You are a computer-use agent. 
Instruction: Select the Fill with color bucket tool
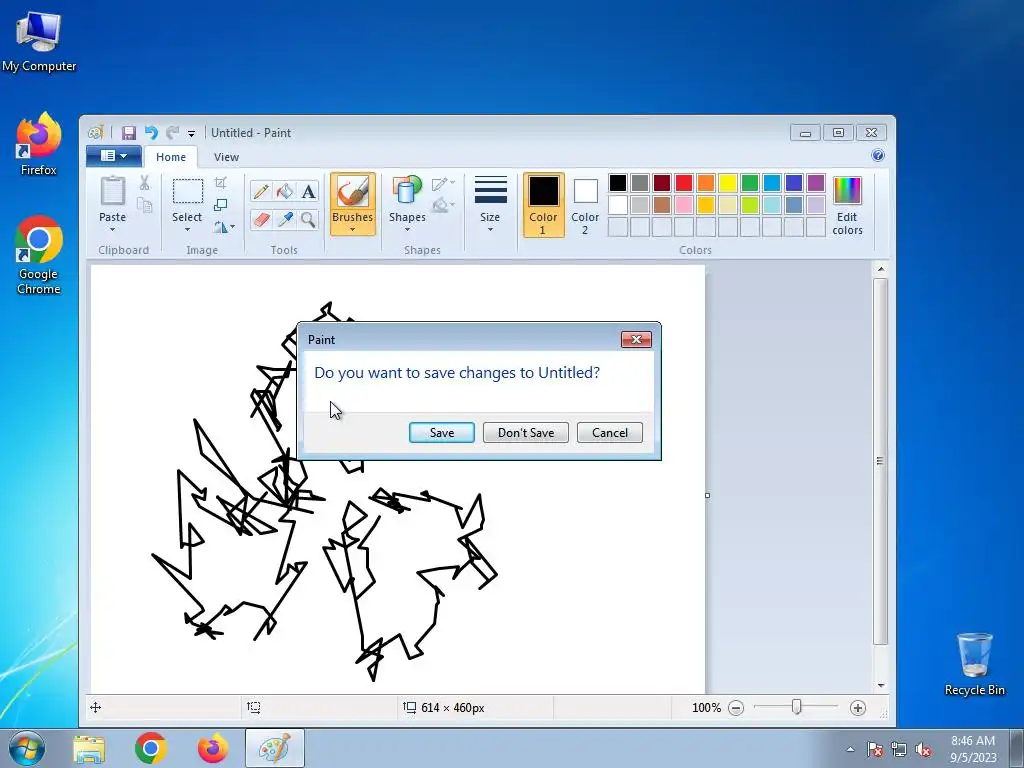pyautogui.click(x=285, y=191)
